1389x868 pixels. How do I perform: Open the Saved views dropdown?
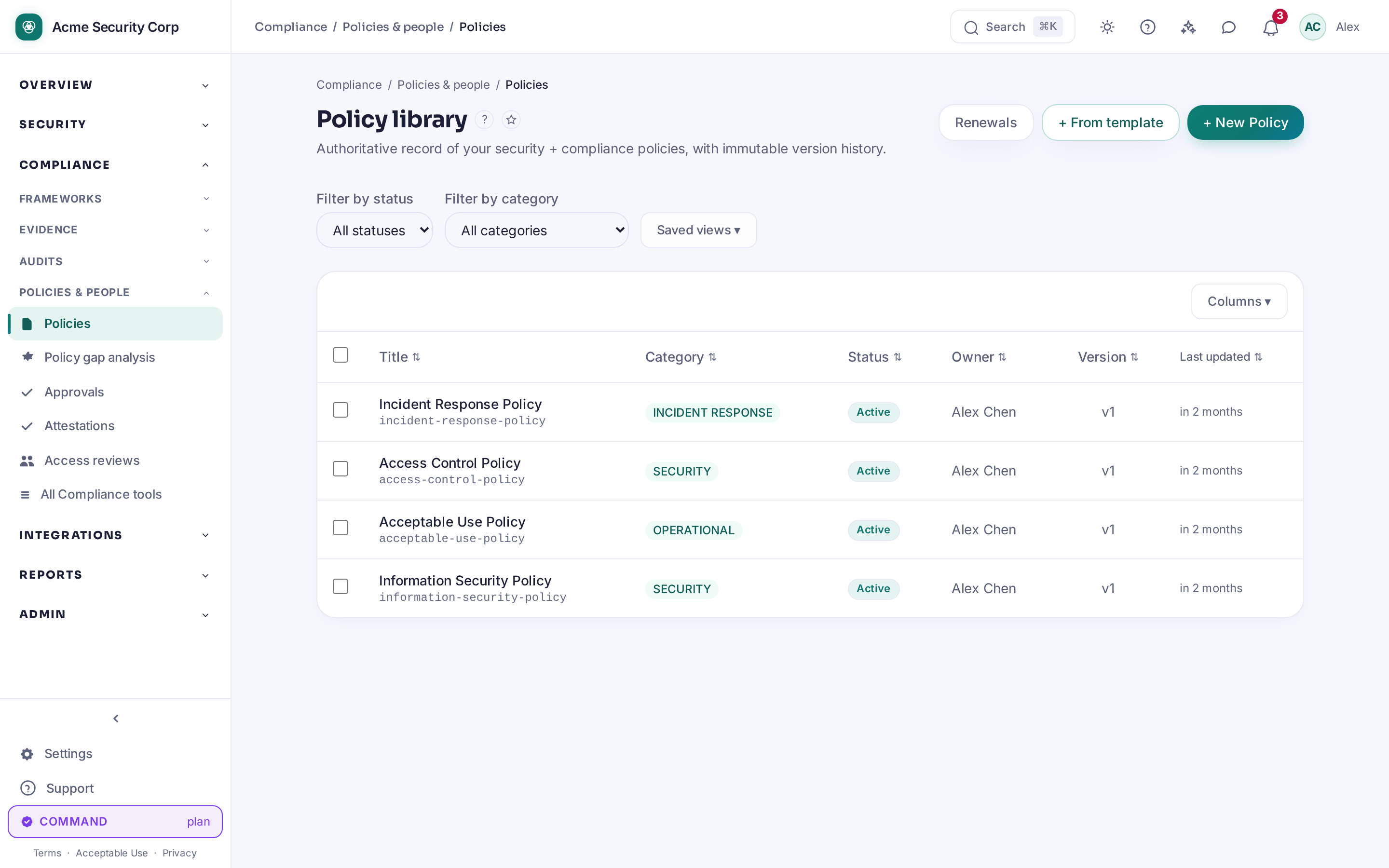click(x=698, y=230)
